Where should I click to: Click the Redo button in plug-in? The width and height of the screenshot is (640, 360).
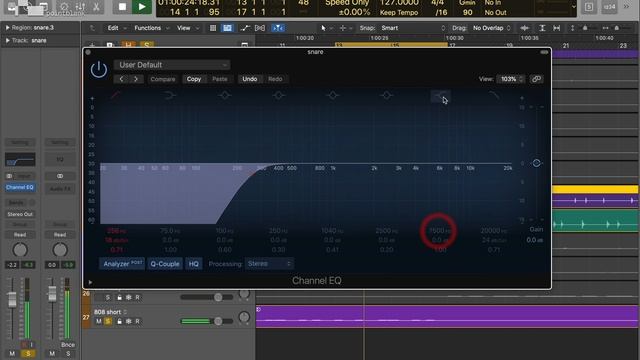(275, 79)
